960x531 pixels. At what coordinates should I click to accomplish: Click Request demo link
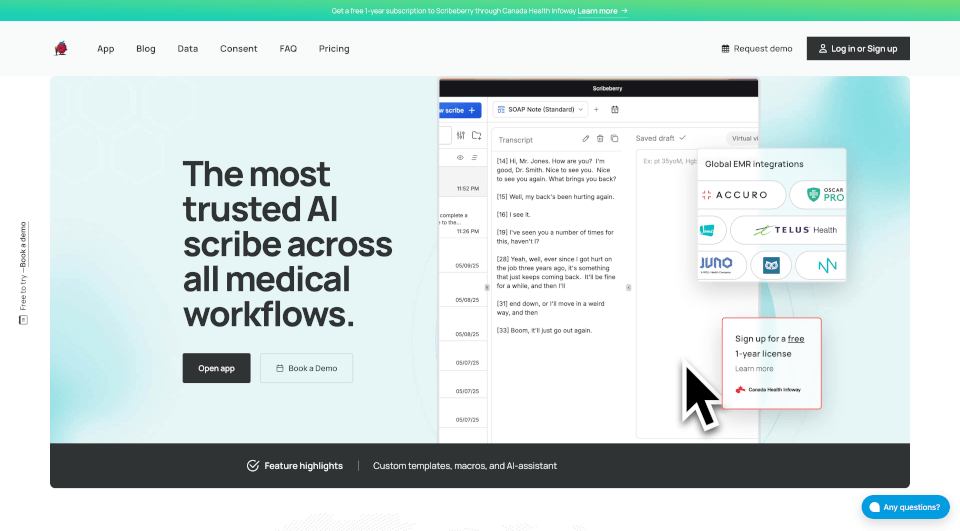click(757, 48)
